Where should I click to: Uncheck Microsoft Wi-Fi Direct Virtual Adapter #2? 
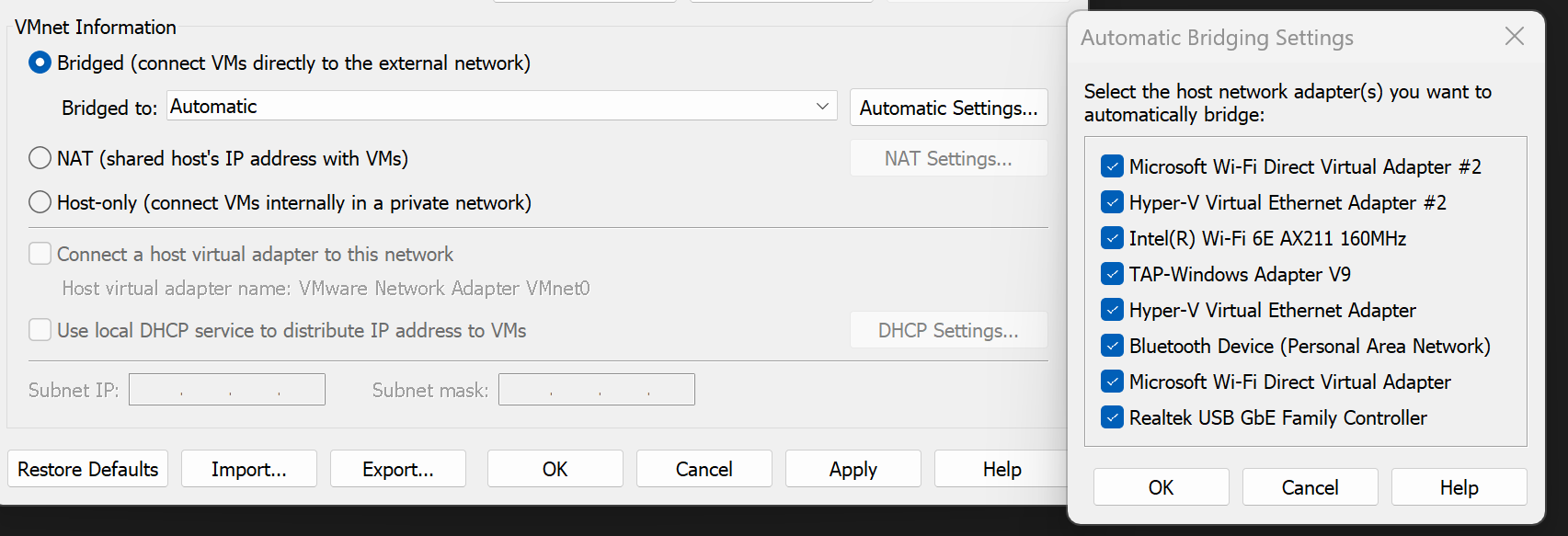[x=1112, y=166]
